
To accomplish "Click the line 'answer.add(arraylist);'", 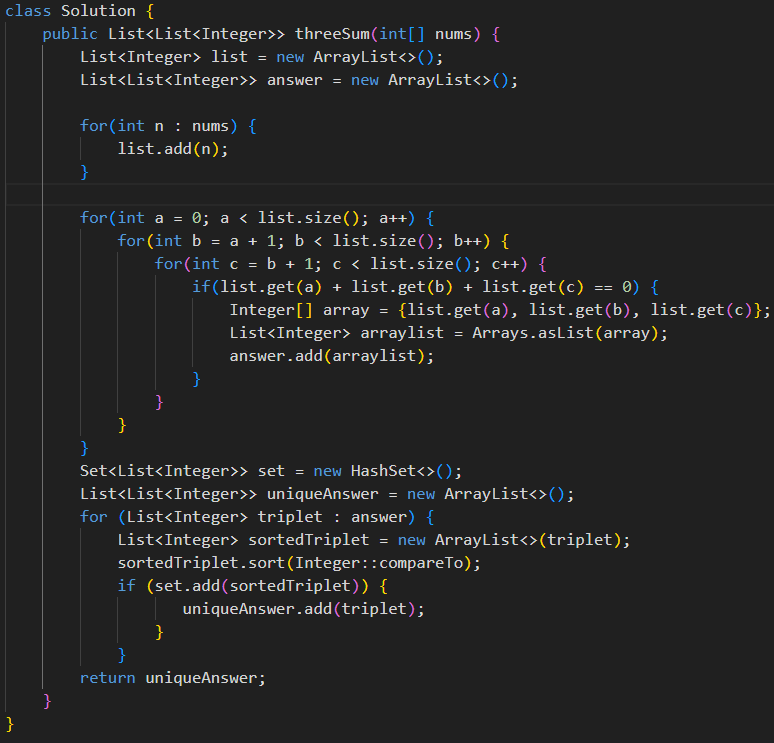I will pos(332,356).
